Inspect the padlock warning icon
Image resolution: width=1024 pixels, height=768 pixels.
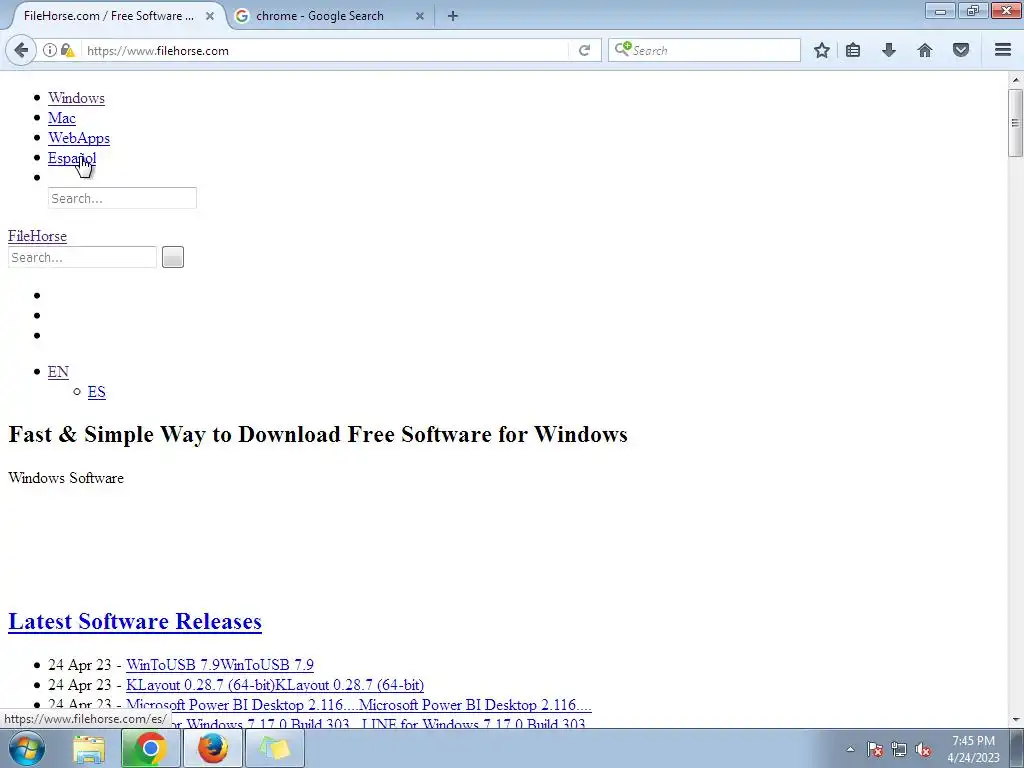[67, 50]
